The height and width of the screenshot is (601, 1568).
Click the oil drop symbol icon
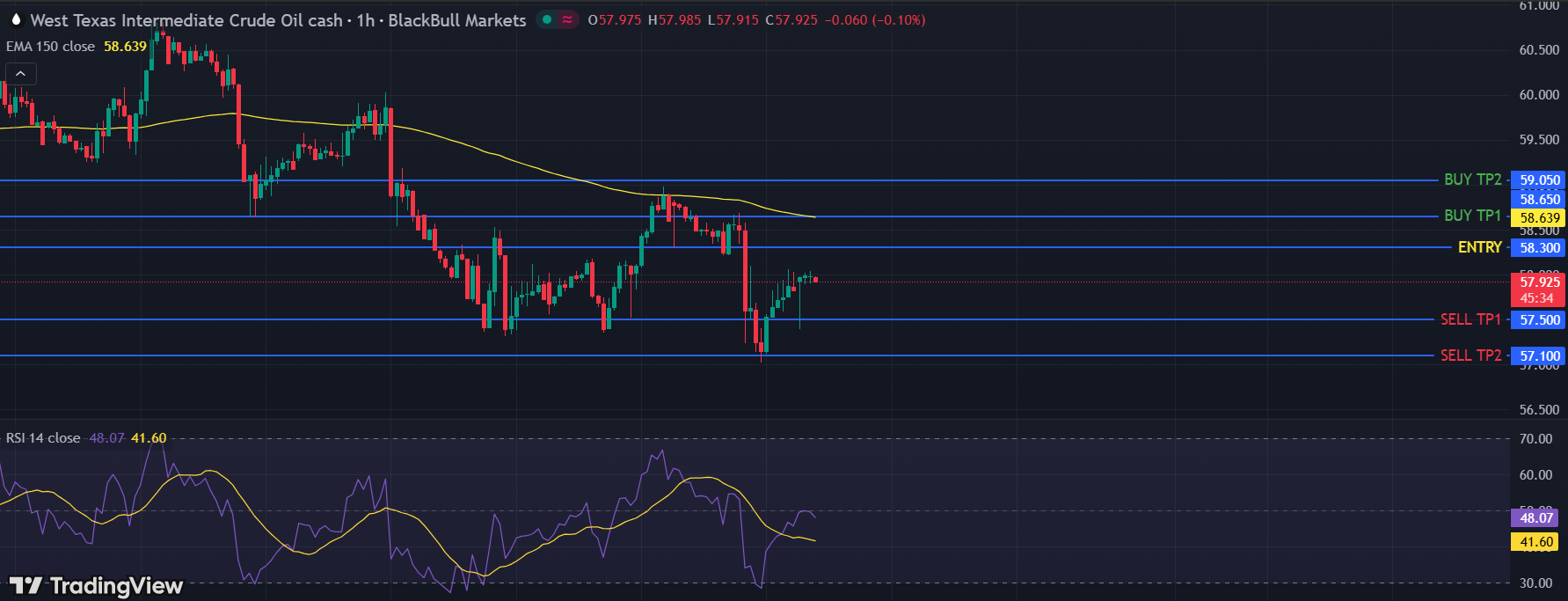coord(15,19)
